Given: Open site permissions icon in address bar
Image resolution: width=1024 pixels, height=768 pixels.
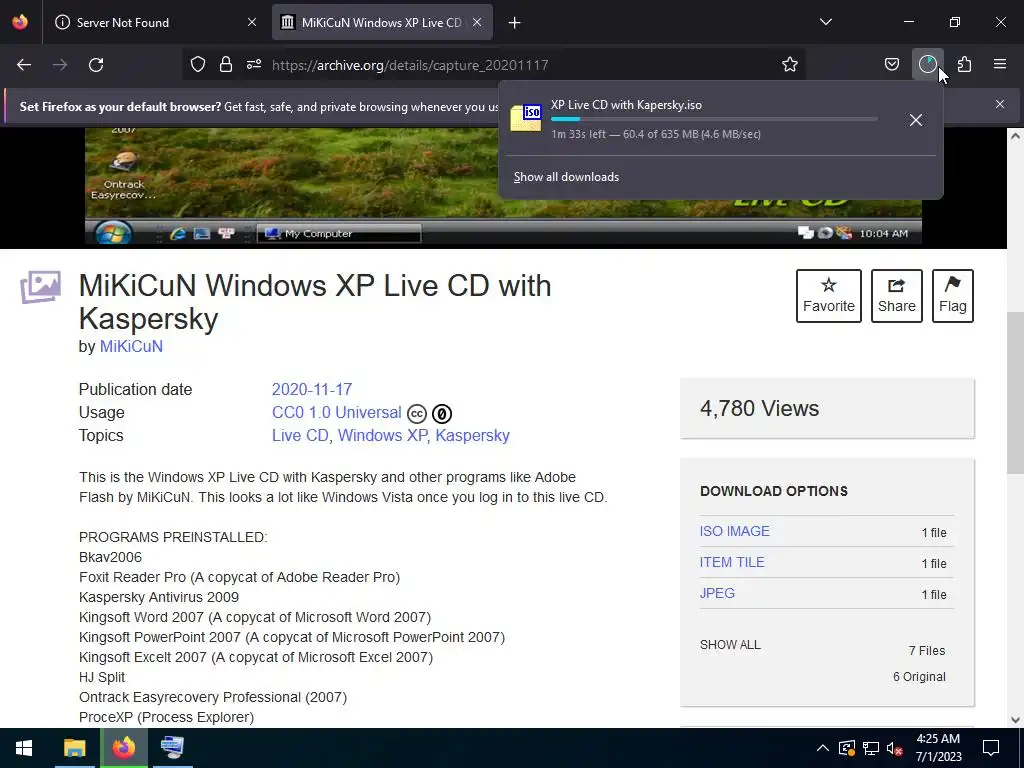Looking at the screenshot, I should [254, 65].
